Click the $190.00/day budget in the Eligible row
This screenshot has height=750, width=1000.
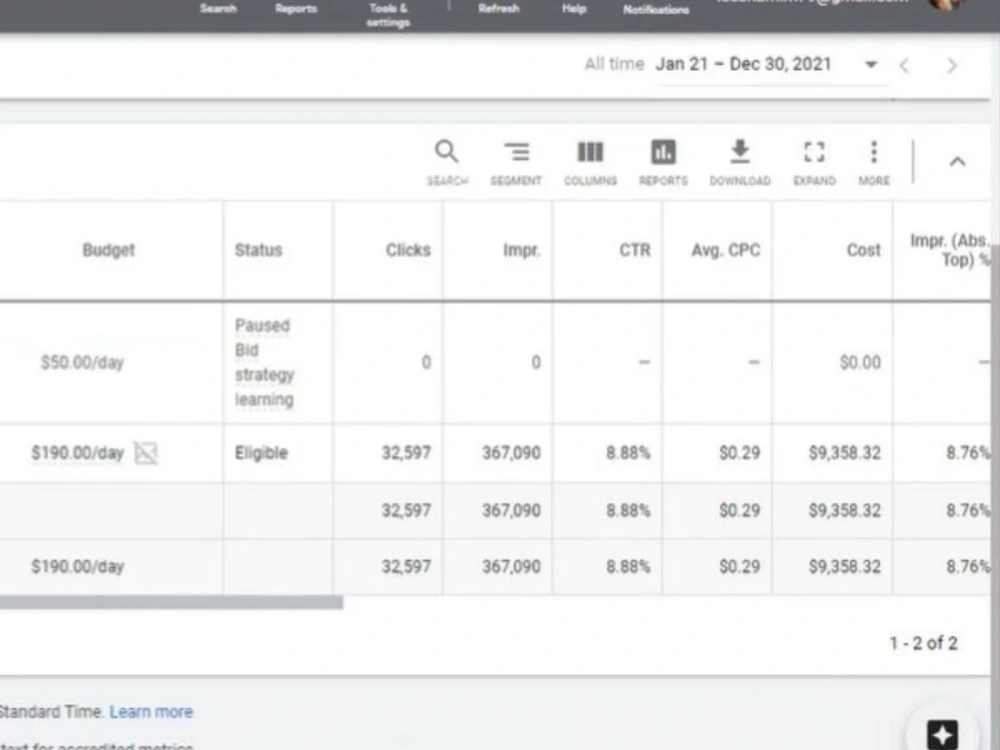[x=77, y=453]
